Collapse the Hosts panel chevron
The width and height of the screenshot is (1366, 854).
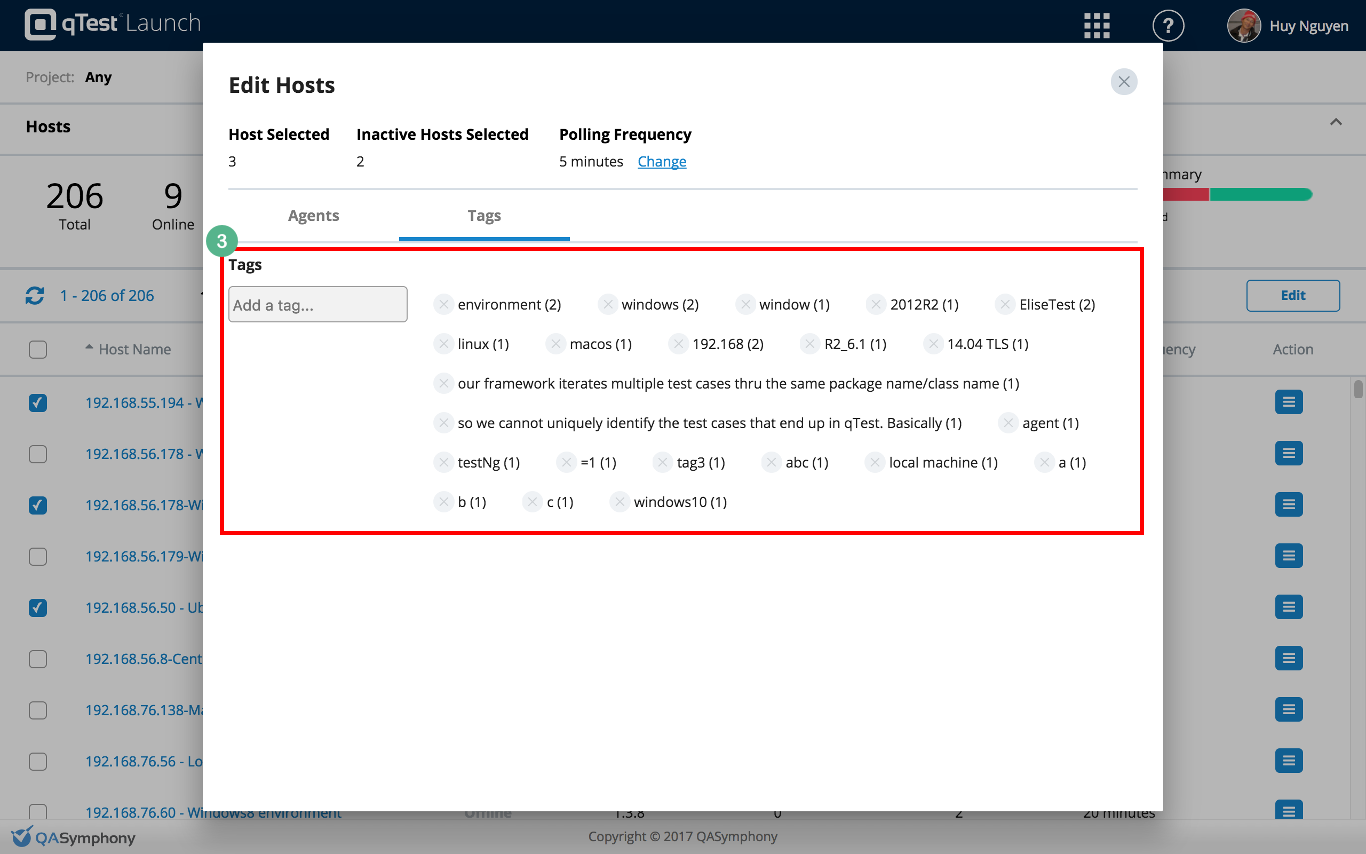[x=1335, y=122]
